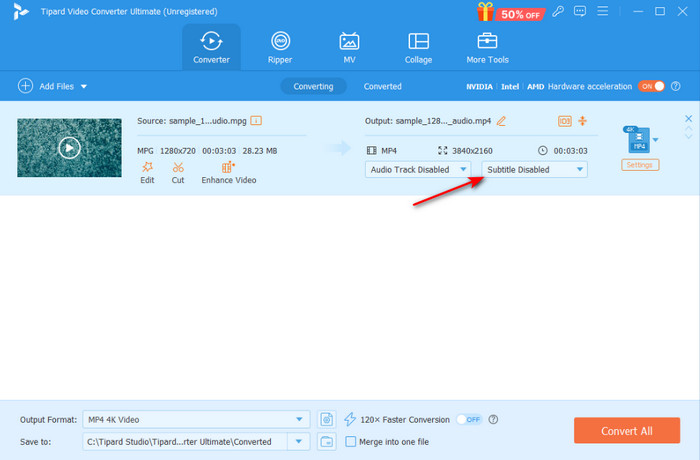Open the Save to path dropdown
Viewport: 700px width, 460px height.
tap(299, 442)
